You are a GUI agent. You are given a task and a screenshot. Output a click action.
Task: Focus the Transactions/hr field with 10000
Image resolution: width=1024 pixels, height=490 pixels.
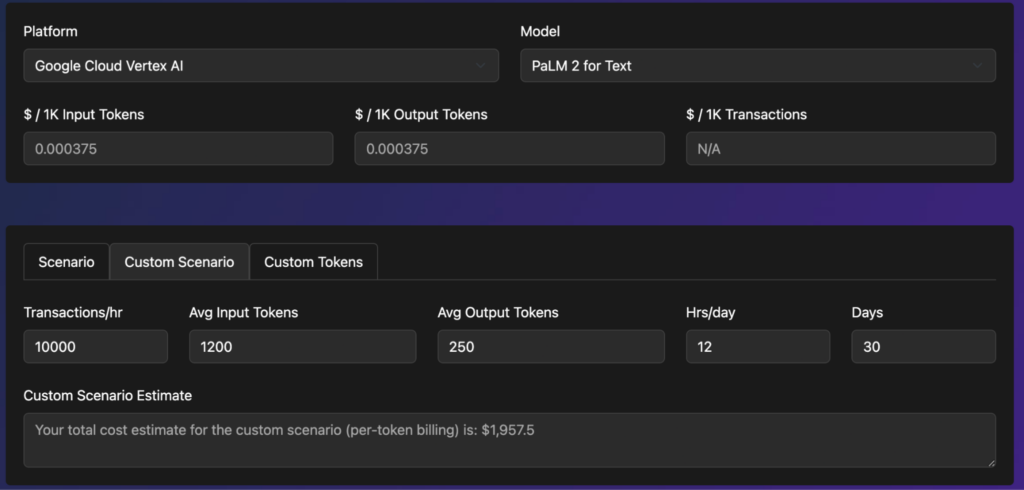(x=95, y=346)
